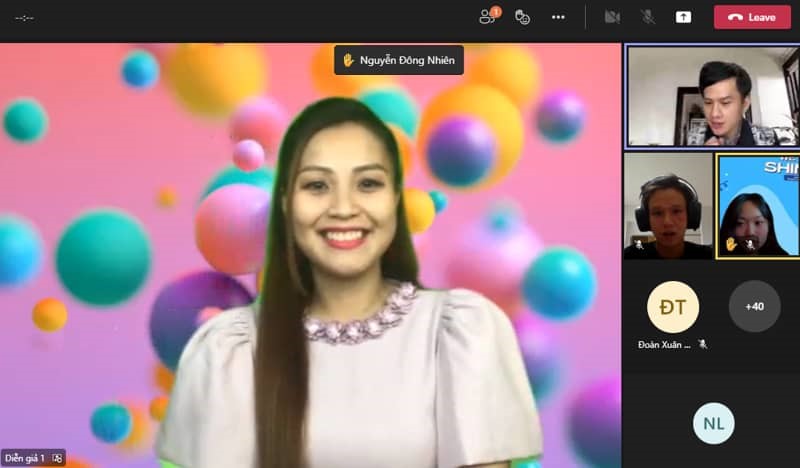800x468 pixels.
Task: Unmute the microphone
Action: tap(647, 17)
